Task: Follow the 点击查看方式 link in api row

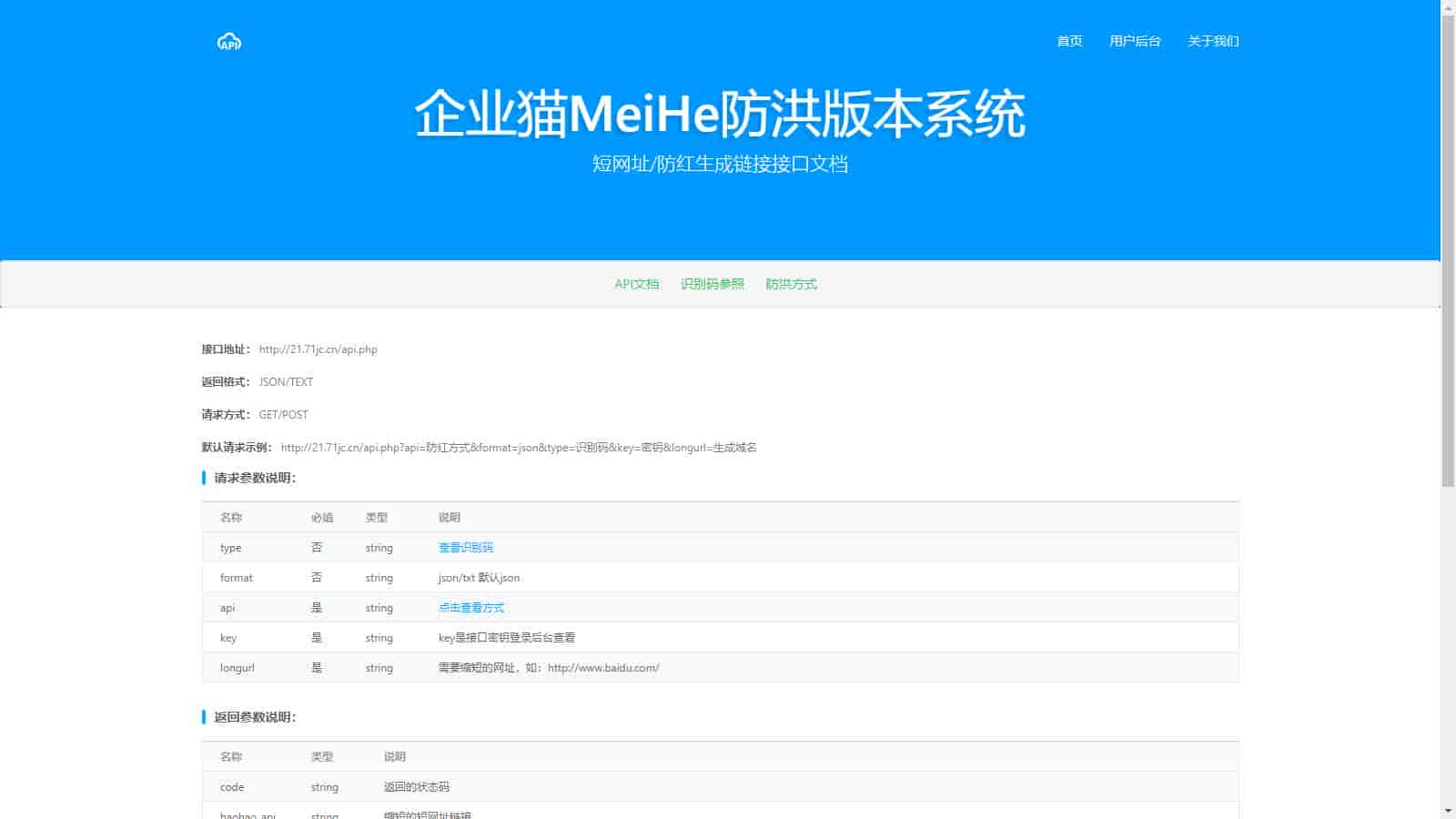Action: (470, 608)
